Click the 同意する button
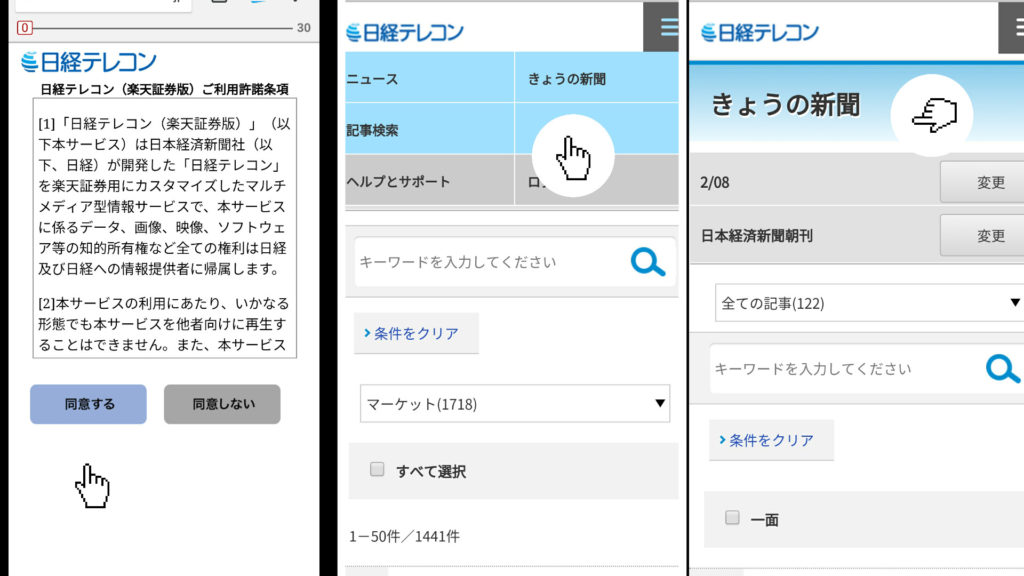 click(88, 404)
